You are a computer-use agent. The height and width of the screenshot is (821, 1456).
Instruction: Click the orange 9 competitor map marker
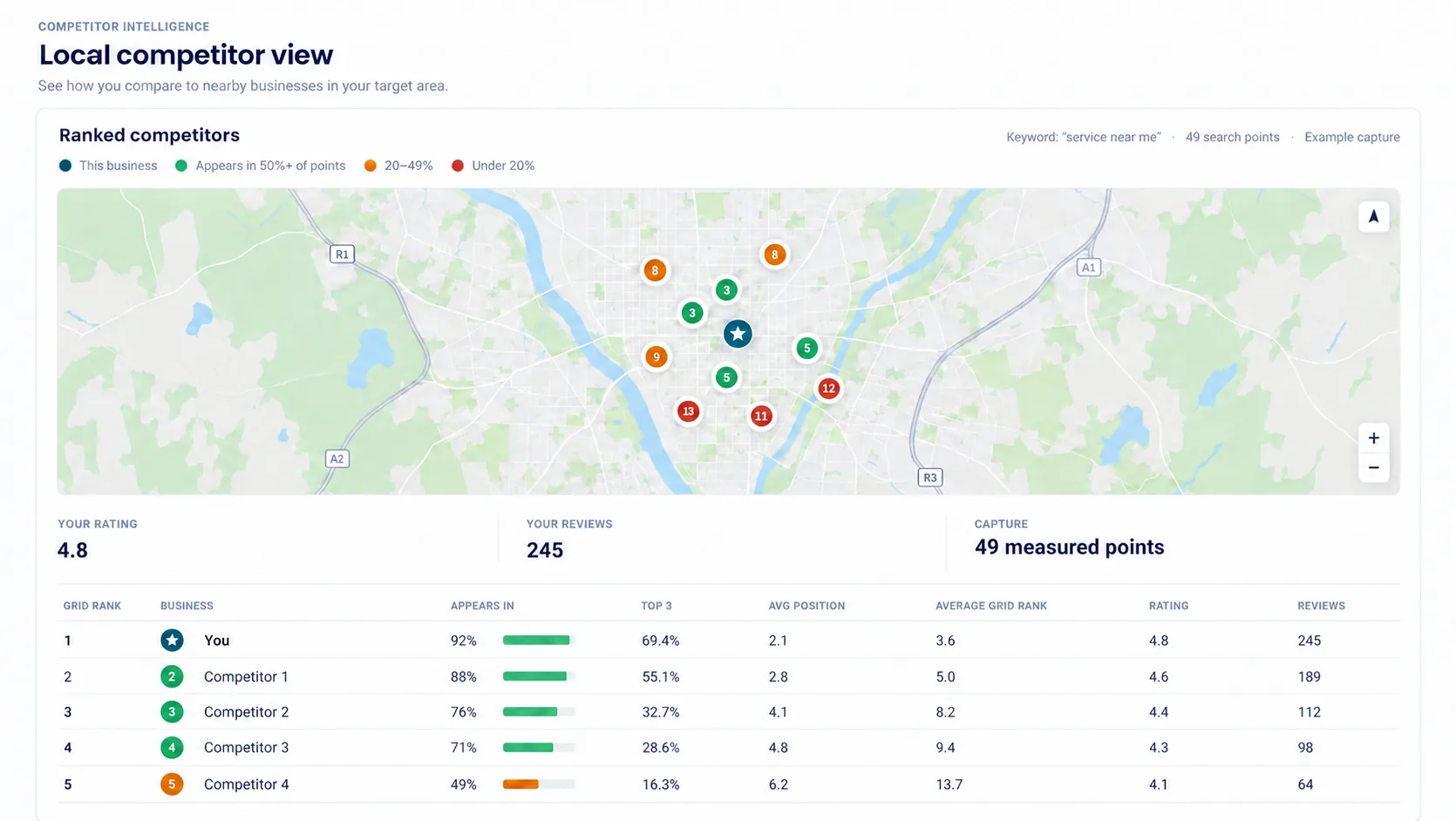point(657,356)
